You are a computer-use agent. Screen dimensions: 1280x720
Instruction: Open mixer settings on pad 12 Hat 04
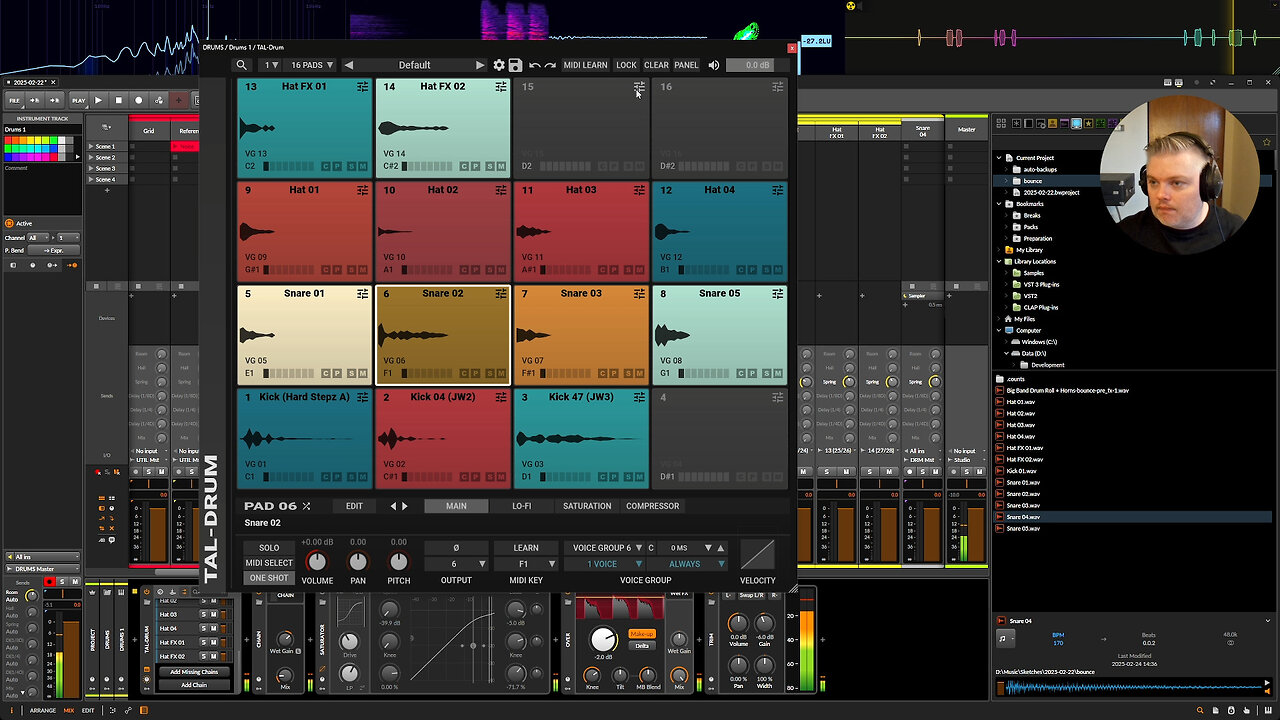tap(777, 190)
